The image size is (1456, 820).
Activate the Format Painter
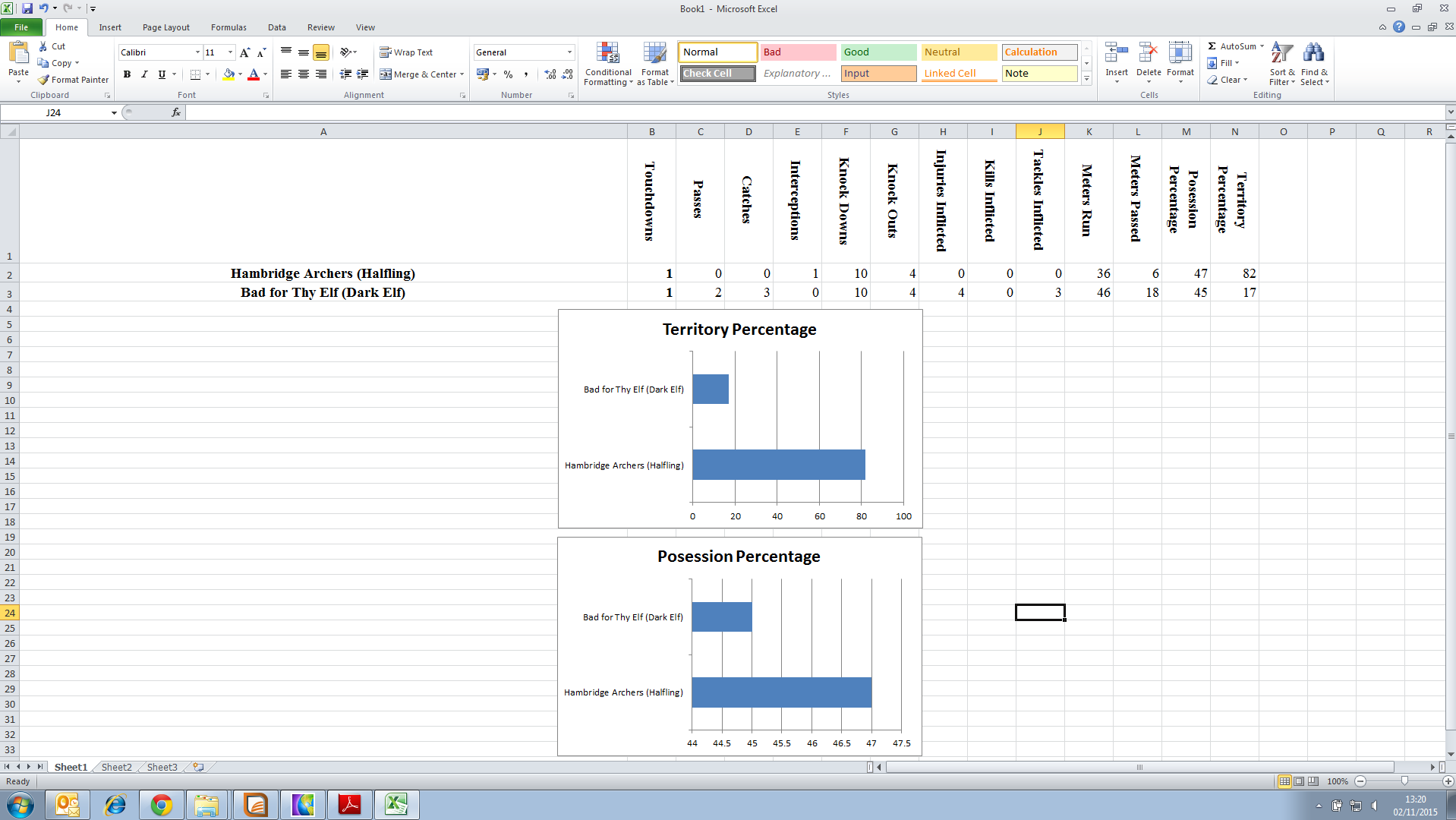tap(73, 79)
